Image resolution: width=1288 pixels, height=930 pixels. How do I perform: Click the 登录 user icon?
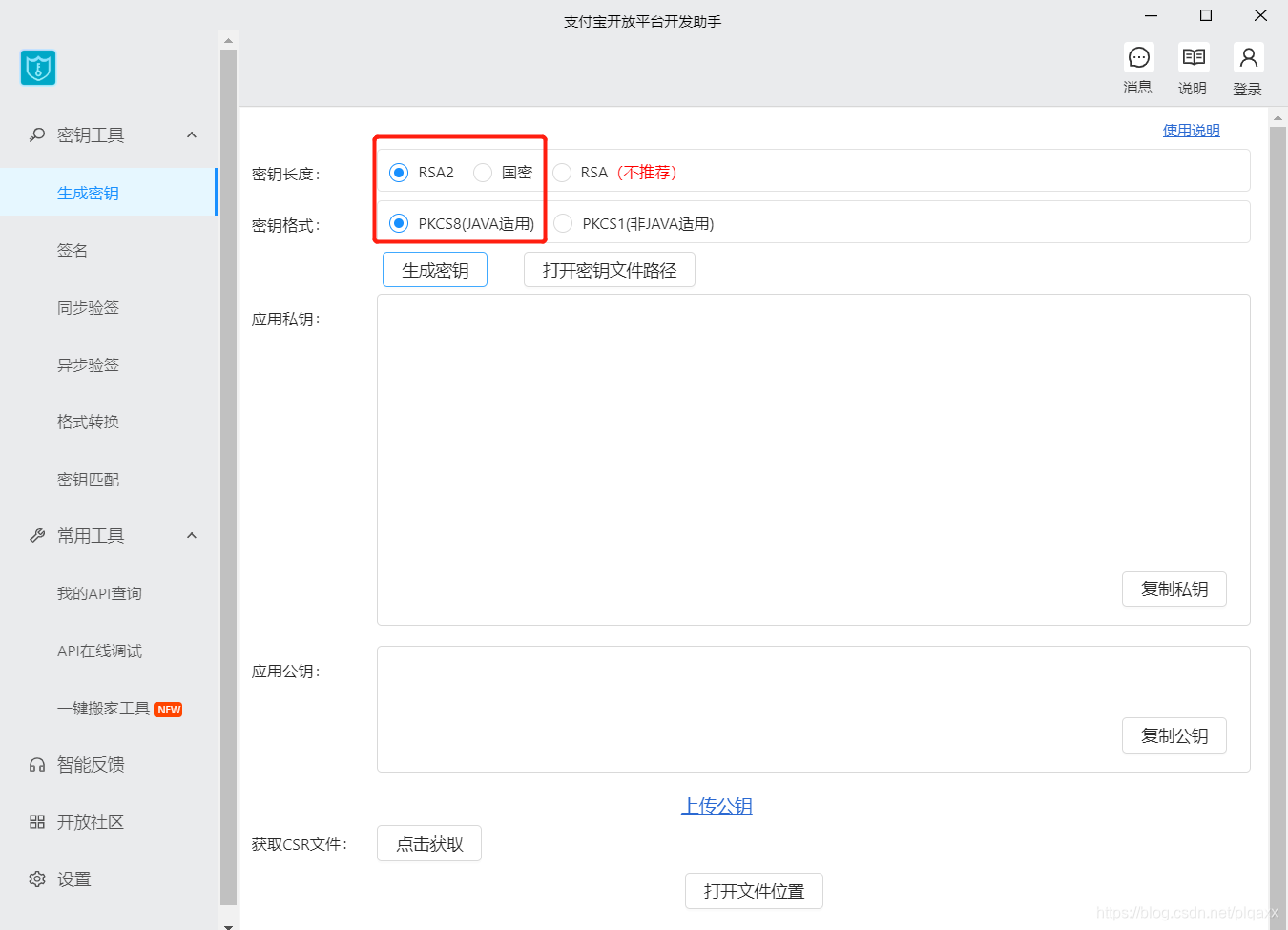tap(1248, 58)
